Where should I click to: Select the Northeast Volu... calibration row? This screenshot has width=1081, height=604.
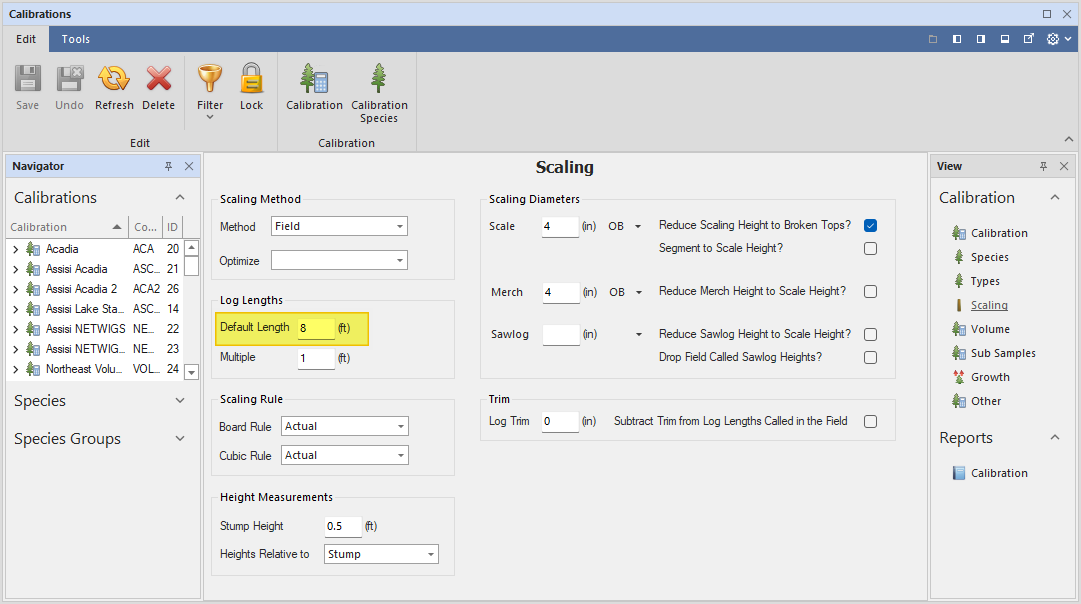click(x=96, y=369)
